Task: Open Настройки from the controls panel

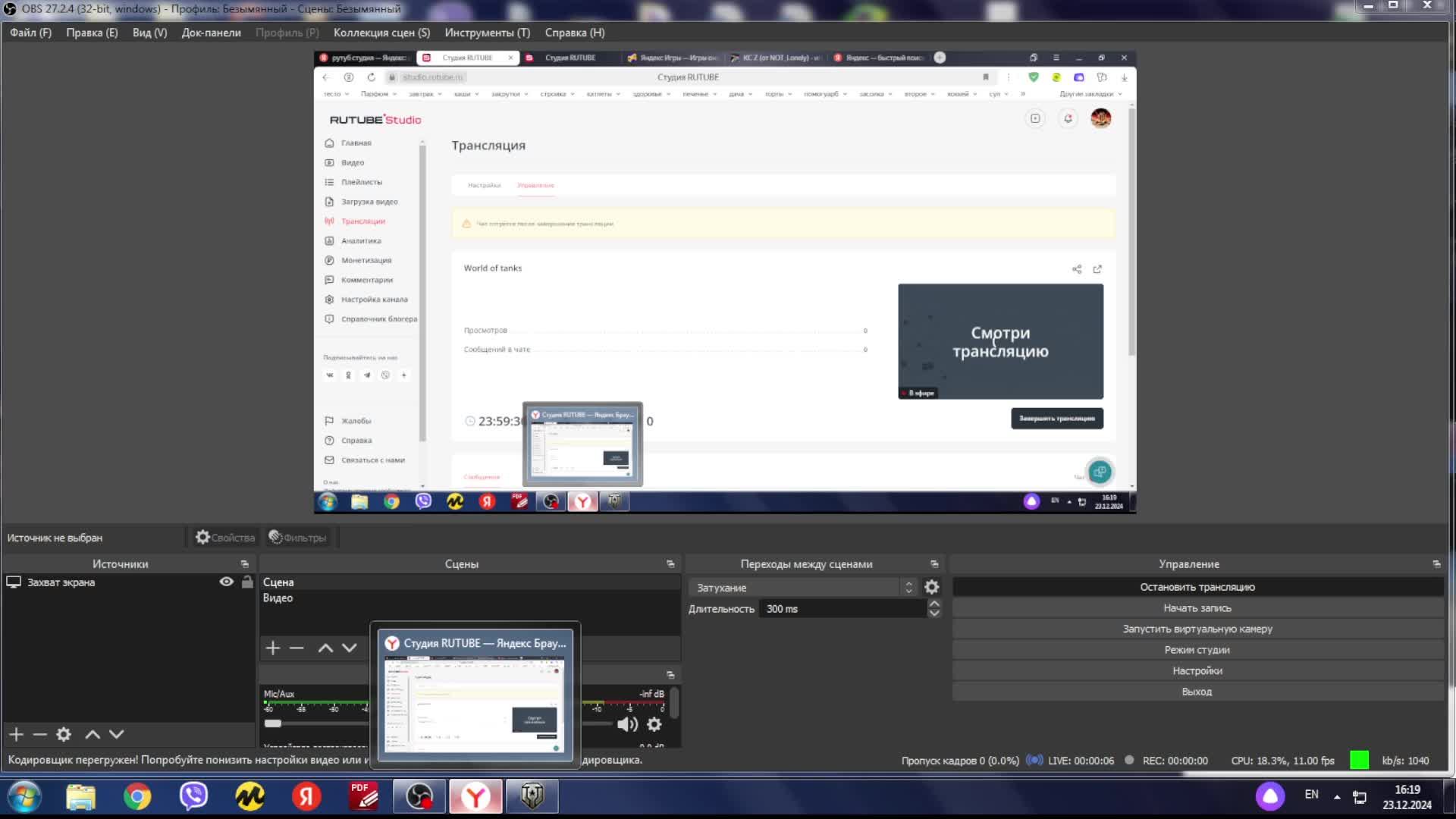Action: tap(1197, 670)
